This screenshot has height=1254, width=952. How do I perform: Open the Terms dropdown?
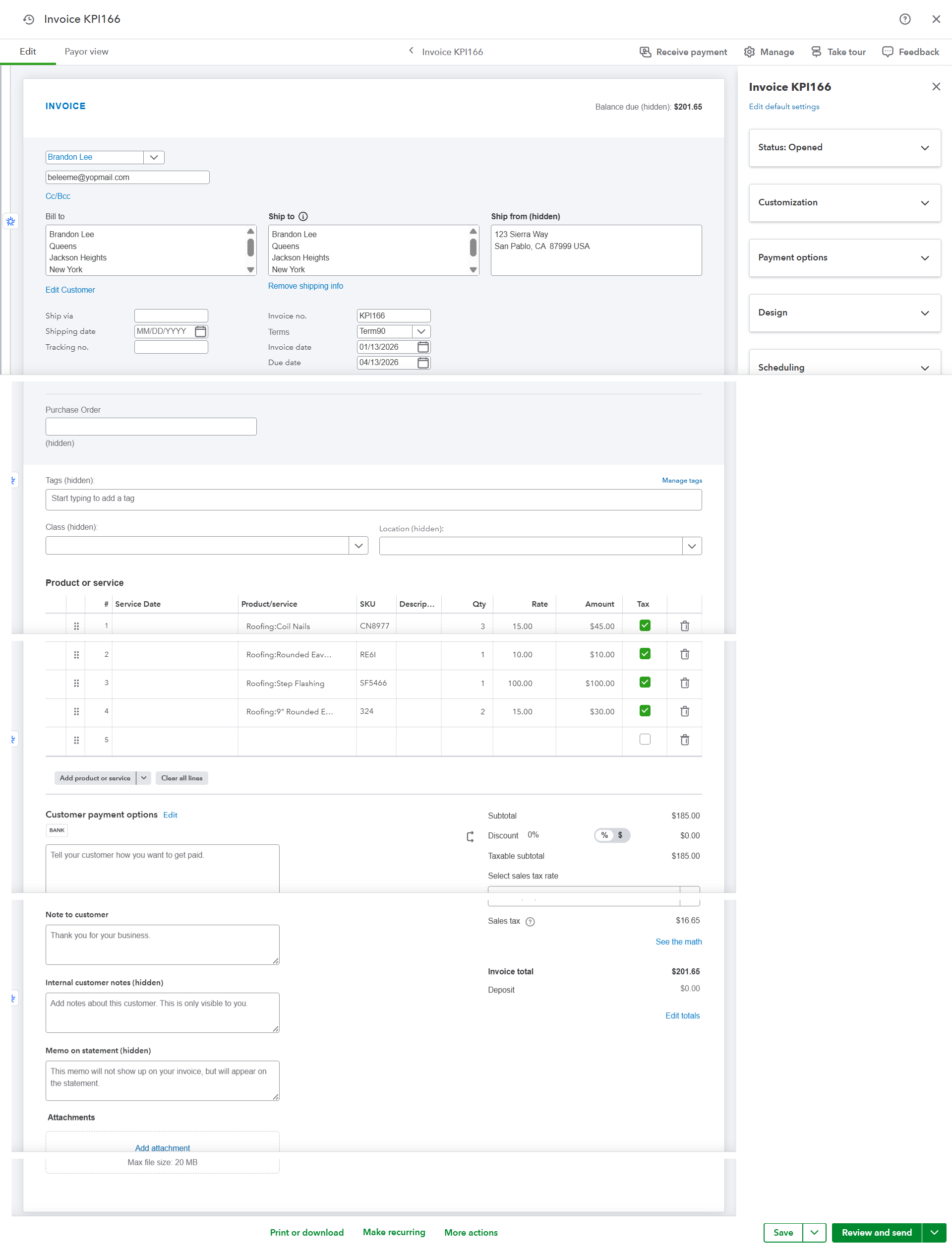[421, 331]
